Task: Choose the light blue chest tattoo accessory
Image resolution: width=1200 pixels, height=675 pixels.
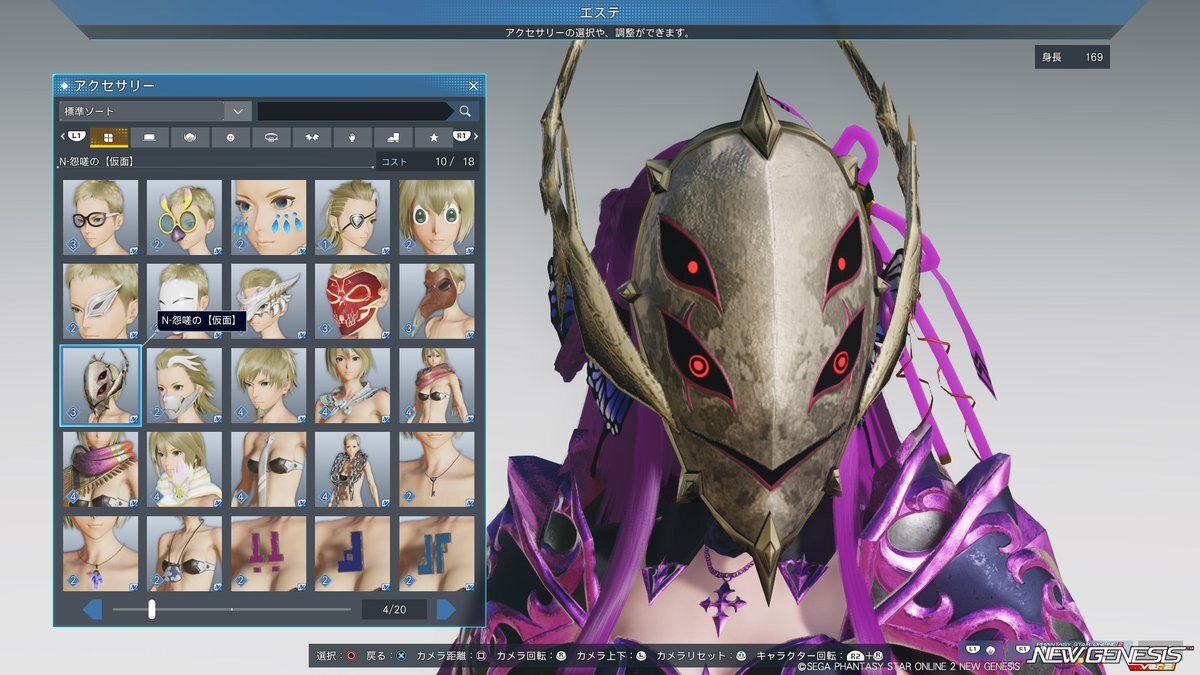Action: [436, 553]
